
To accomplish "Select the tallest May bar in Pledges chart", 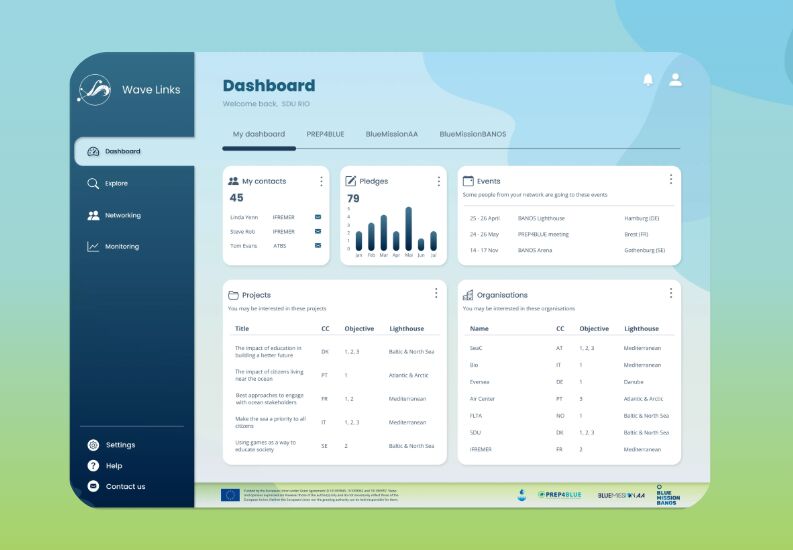I will (409, 228).
